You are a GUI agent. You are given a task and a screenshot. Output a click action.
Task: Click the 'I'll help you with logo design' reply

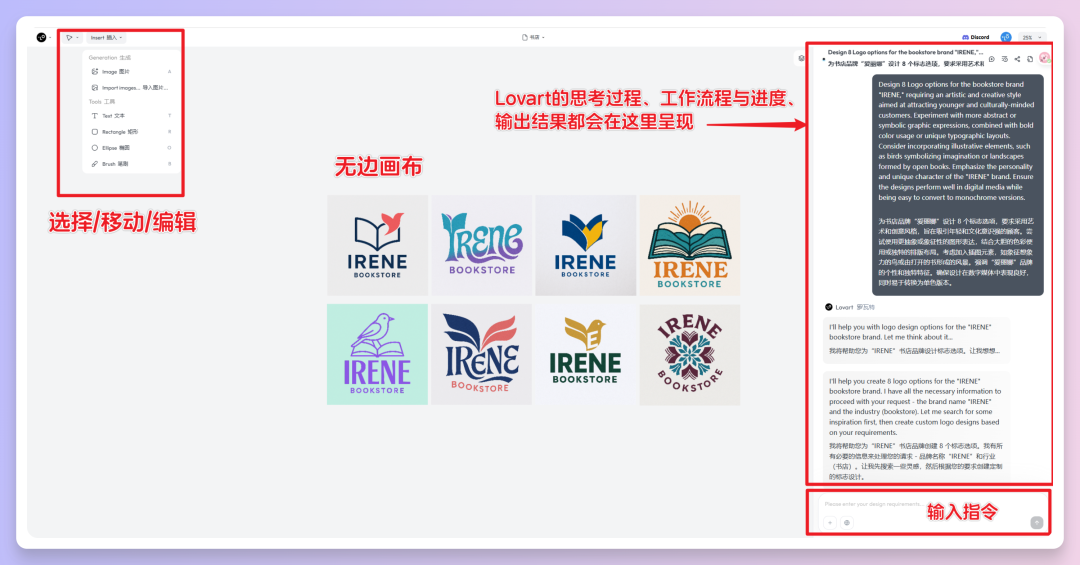[916, 339]
